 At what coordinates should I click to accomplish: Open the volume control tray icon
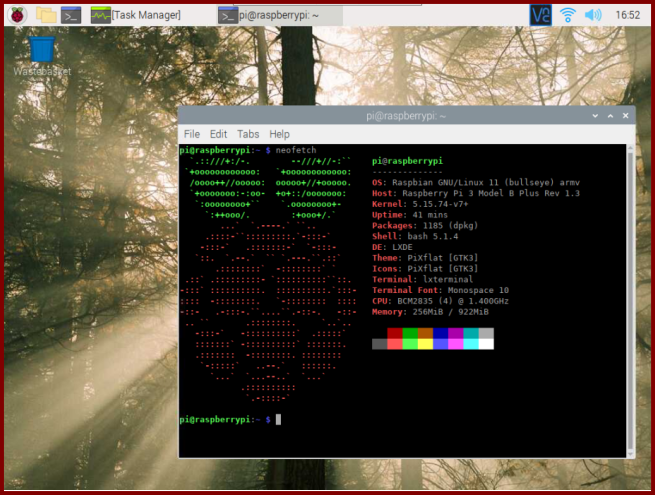click(593, 15)
